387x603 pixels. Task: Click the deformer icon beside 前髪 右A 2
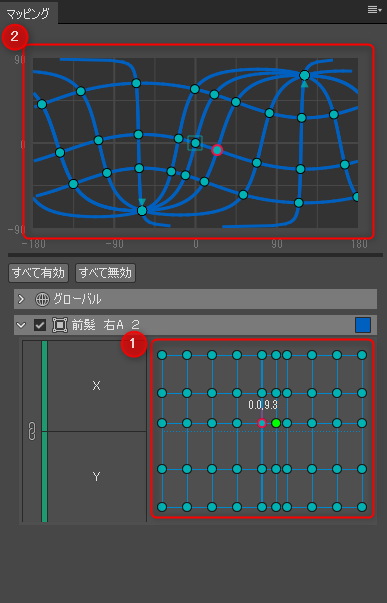click(60, 325)
